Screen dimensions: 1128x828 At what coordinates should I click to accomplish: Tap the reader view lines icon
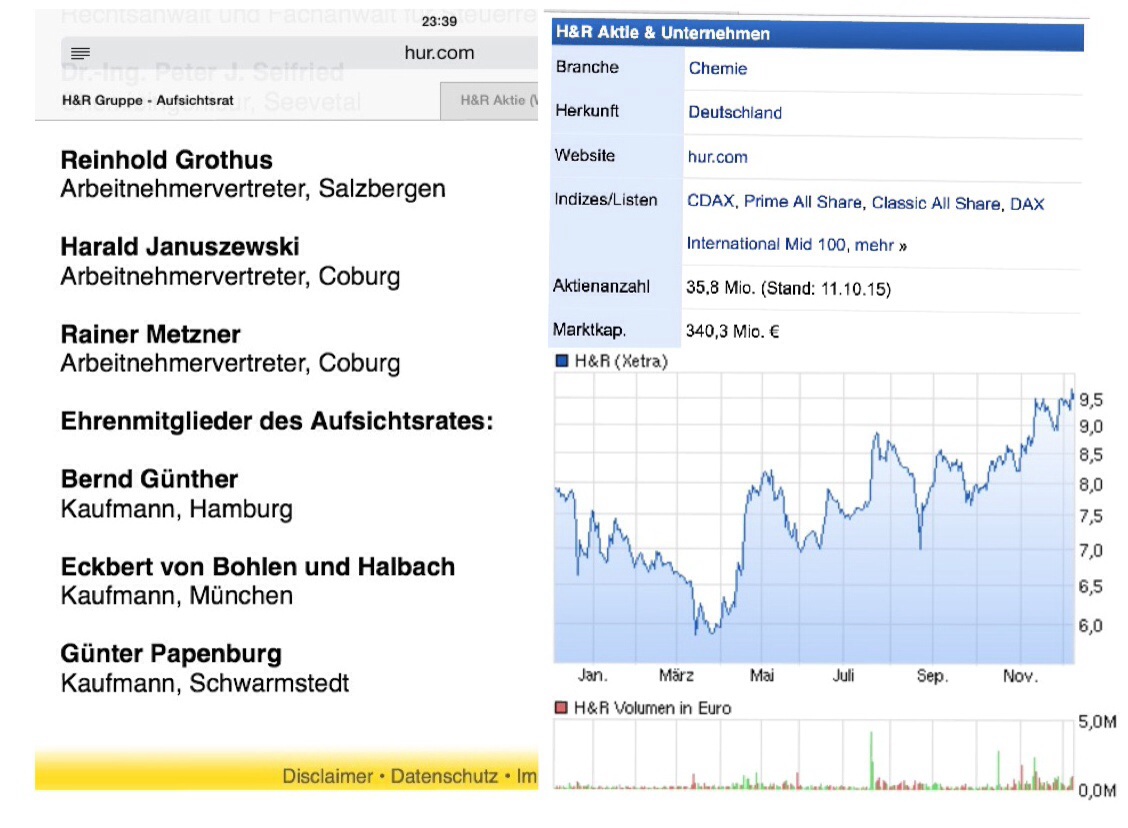pos(81,53)
